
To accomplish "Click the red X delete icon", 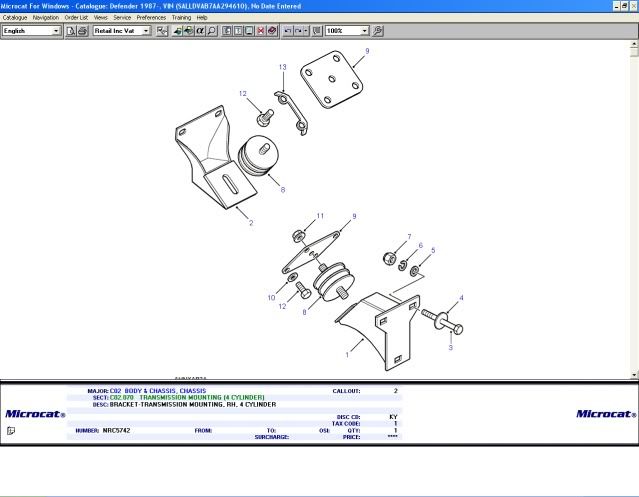I will [261, 31].
